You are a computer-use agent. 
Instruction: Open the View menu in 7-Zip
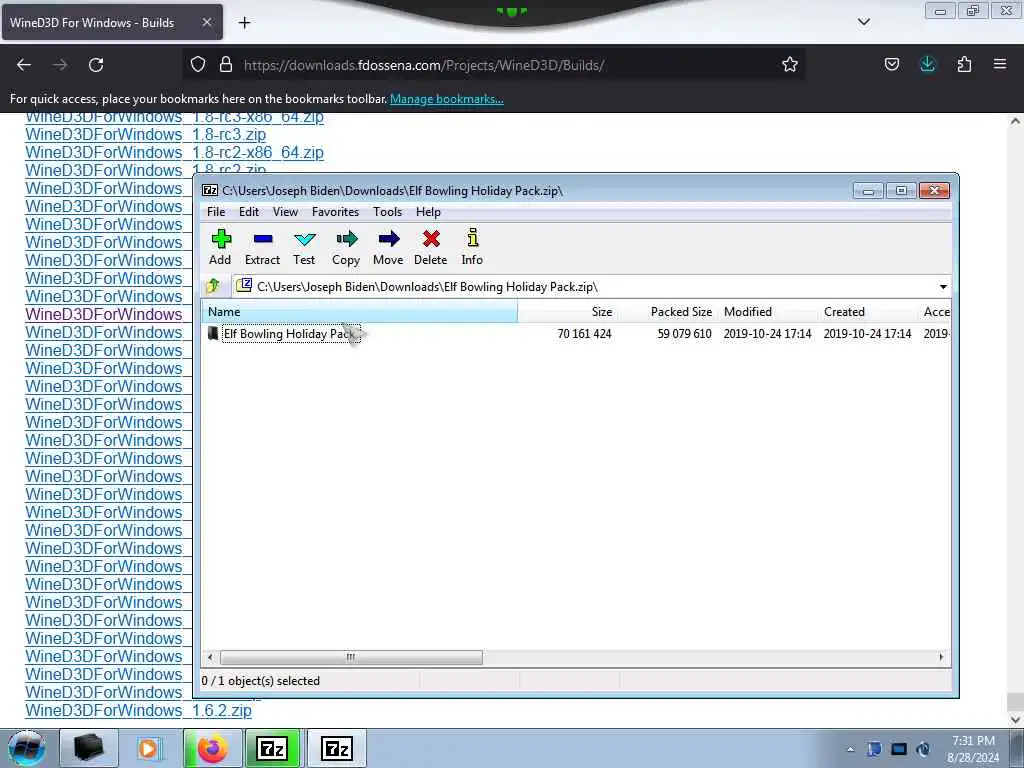tap(285, 212)
